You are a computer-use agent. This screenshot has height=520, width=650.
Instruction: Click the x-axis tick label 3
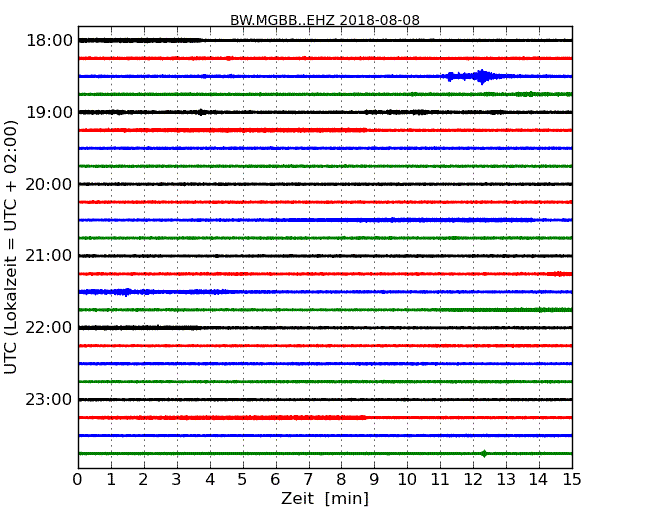tap(177, 480)
